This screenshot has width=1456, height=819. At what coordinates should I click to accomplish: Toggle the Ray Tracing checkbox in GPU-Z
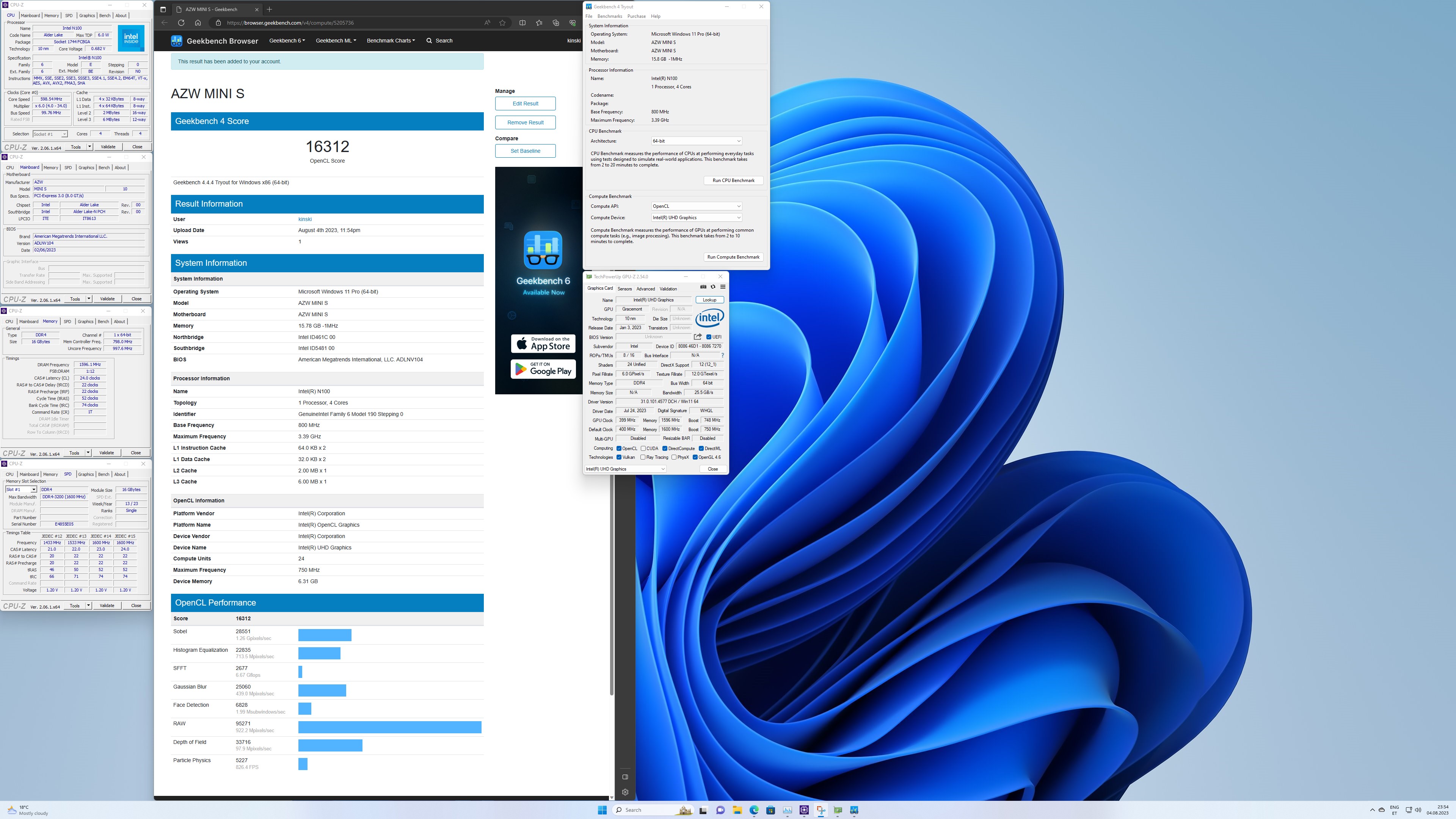click(643, 457)
